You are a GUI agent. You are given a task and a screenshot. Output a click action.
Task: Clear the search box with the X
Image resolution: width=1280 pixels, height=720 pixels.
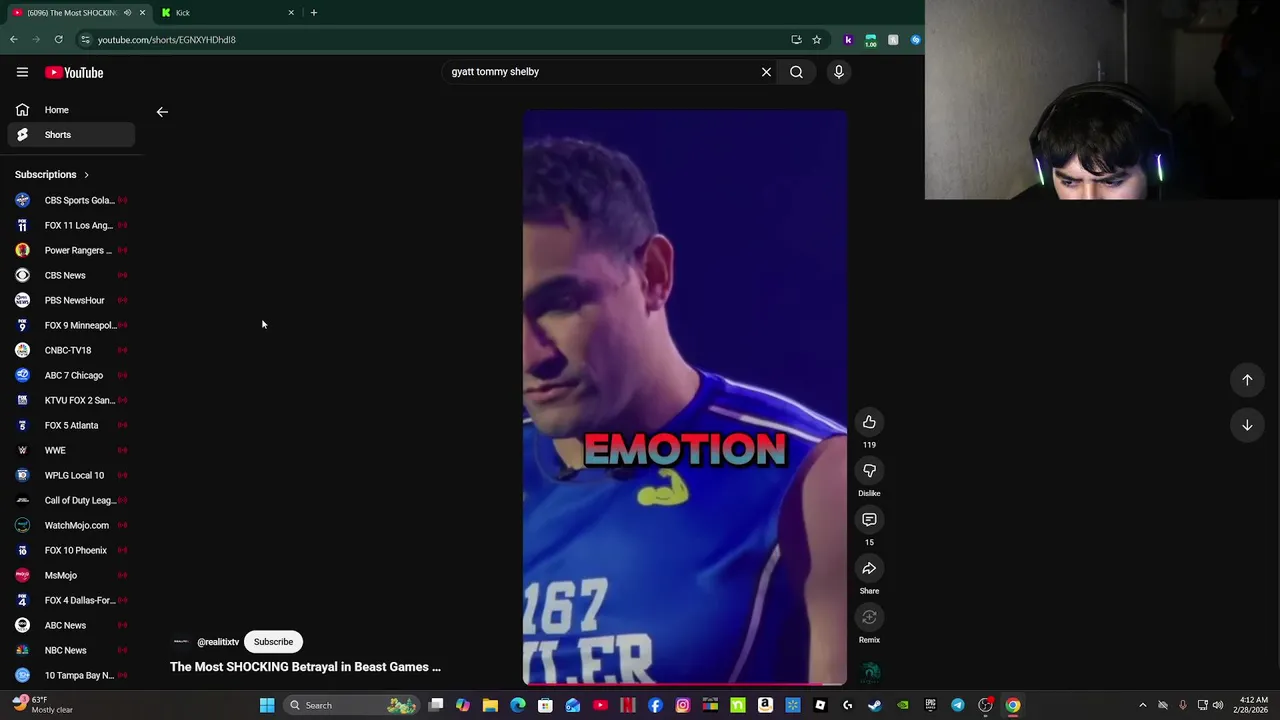click(x=766, y=72)
